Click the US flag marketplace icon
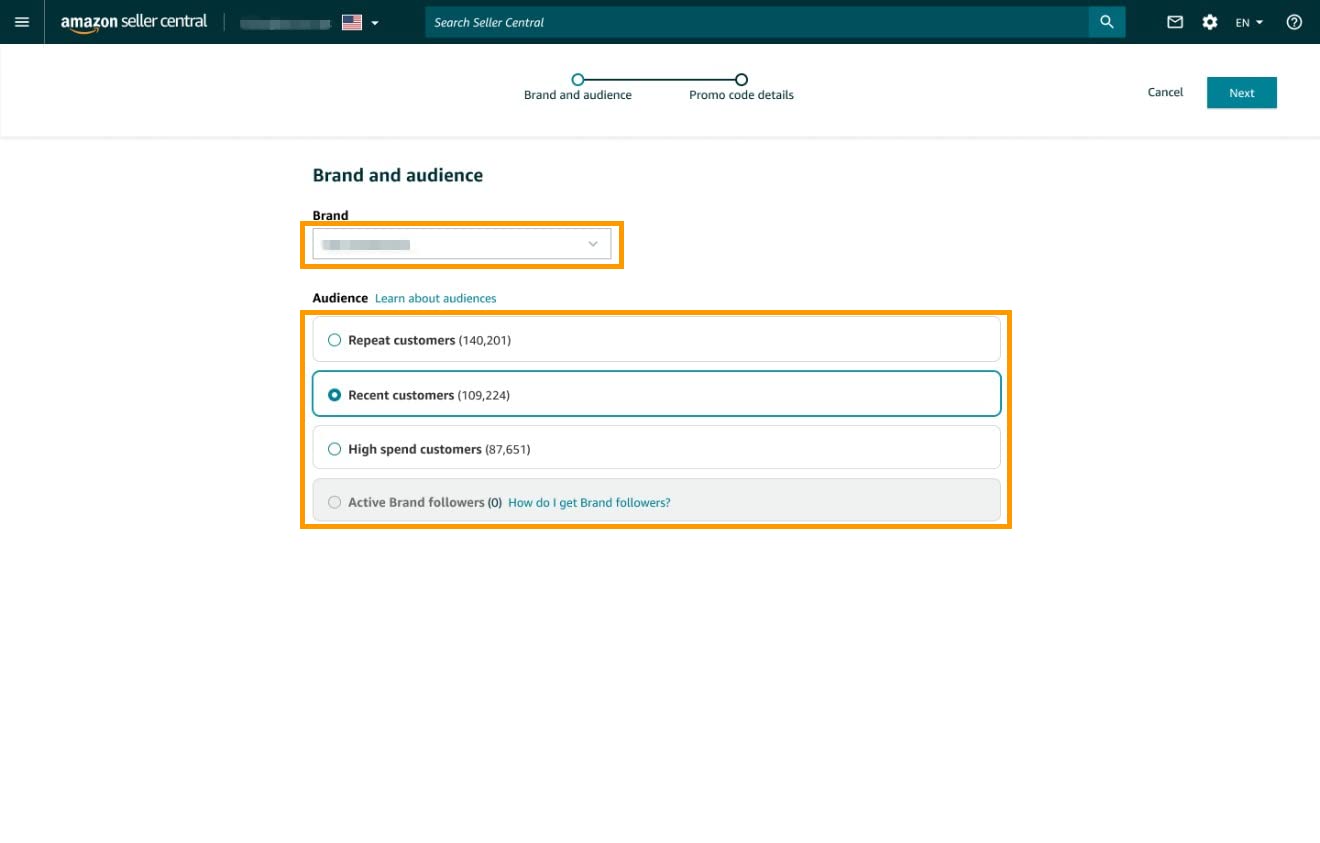Viewport: 1320px width, 843px height. 352,22
